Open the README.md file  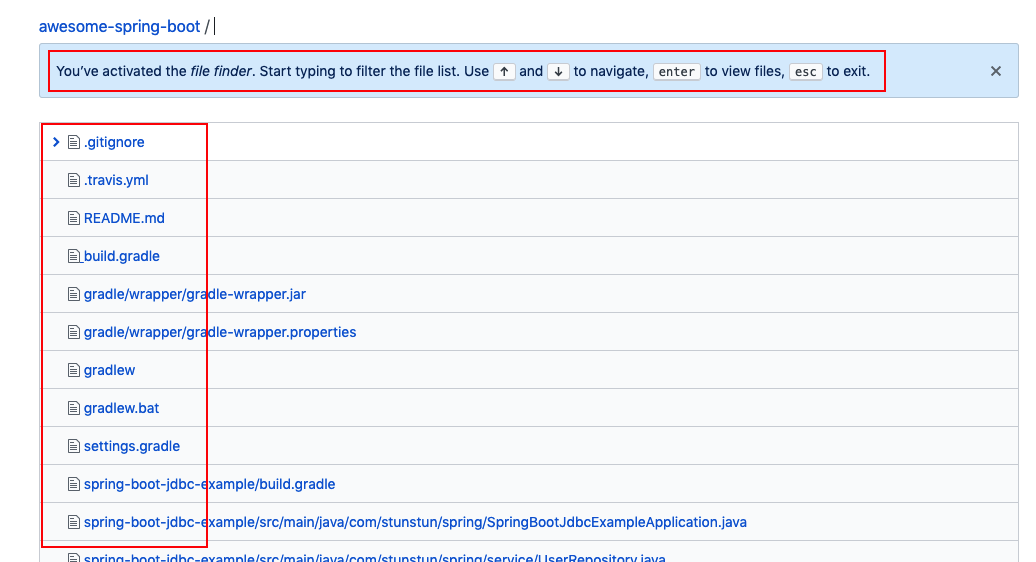click(124, 218)
